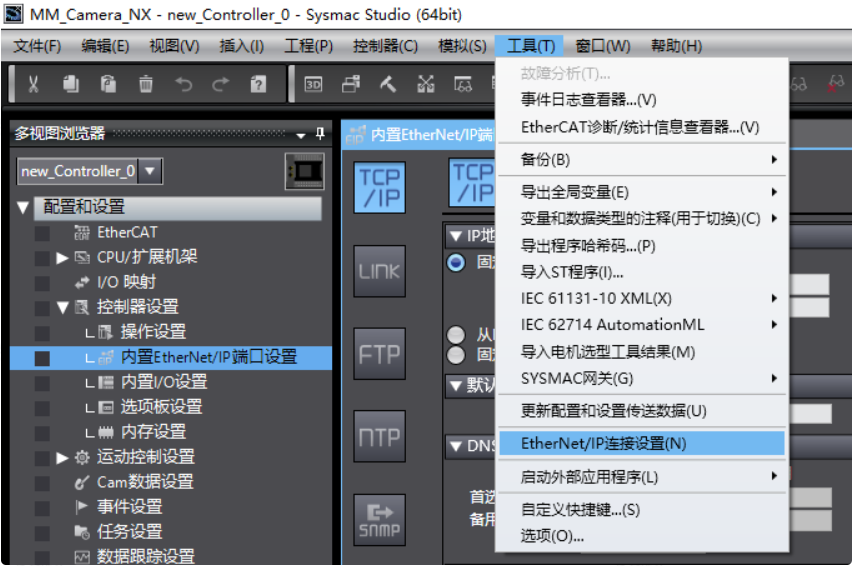Screen dimensions: 852x566
Task: Collapse the DNS section triangle
Action: pos(455,446)
